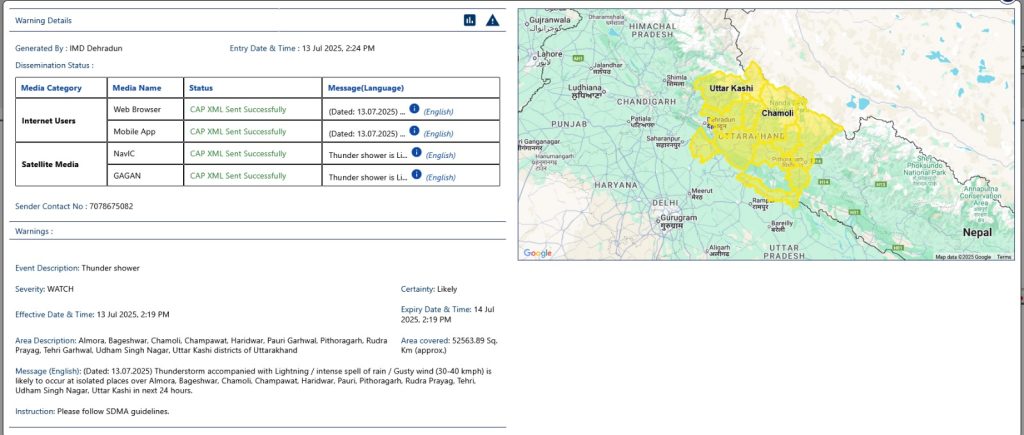Click the DELHI label on the map
This screenshot has width=1024, height=435.
point(665,203)
